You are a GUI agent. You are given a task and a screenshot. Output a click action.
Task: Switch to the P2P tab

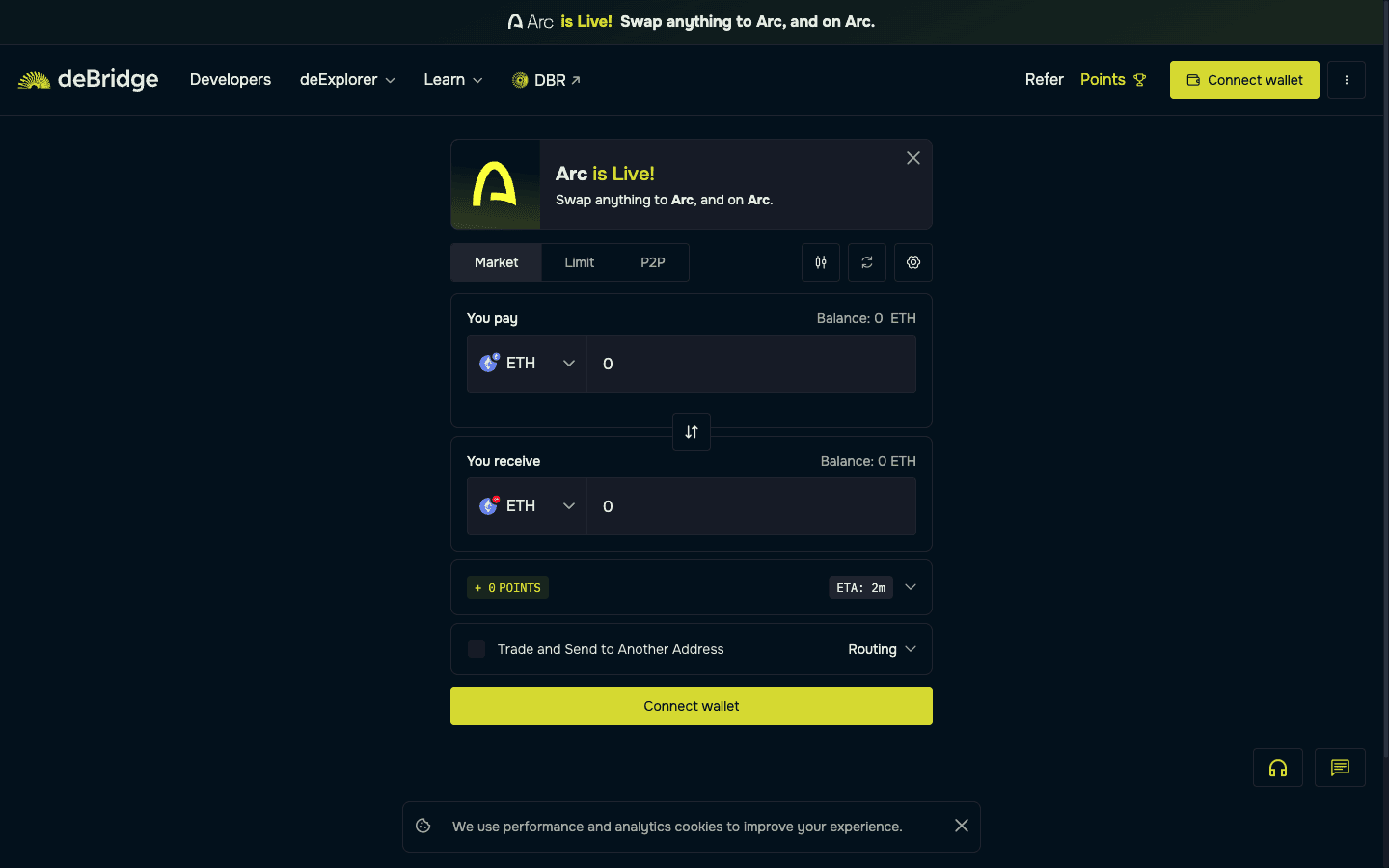coord(653,262)
